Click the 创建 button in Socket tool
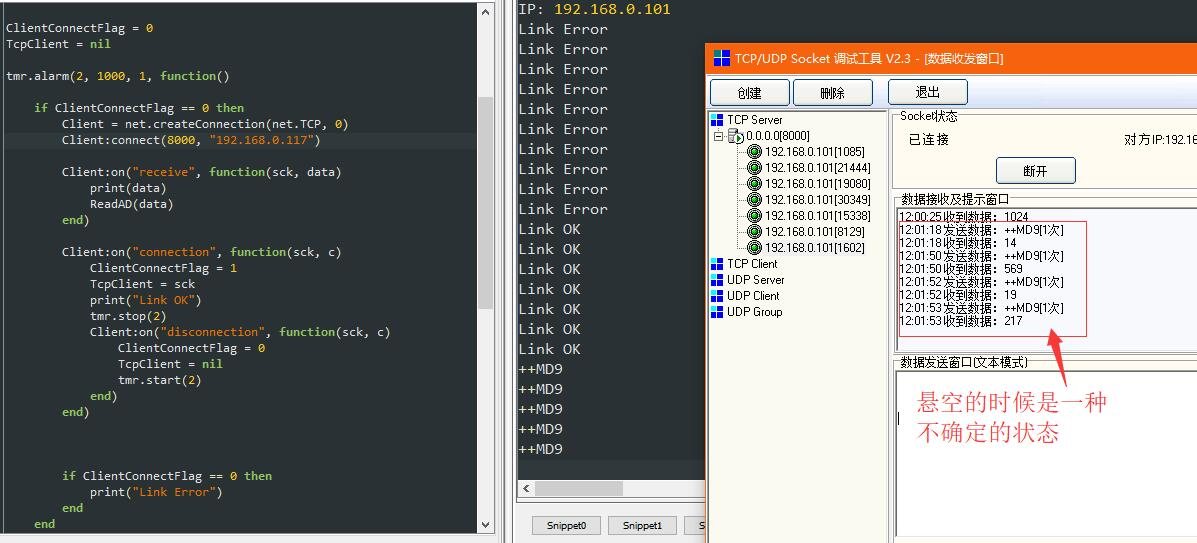 coord(750,92)
